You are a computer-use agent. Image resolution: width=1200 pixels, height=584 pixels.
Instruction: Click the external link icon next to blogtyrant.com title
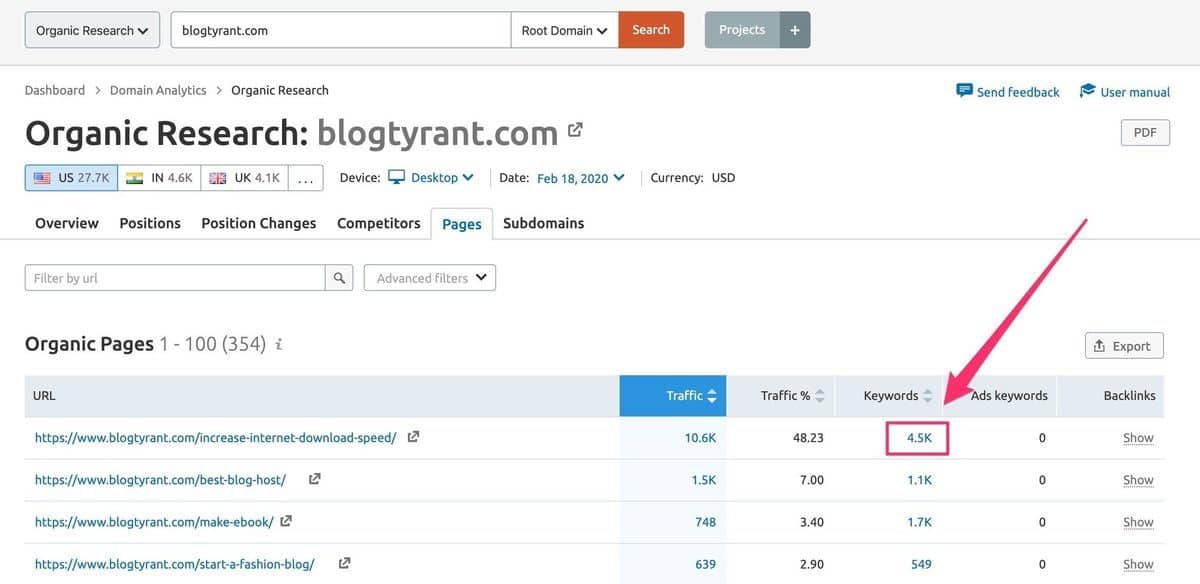pyautogui.click(x=575, y=130)
